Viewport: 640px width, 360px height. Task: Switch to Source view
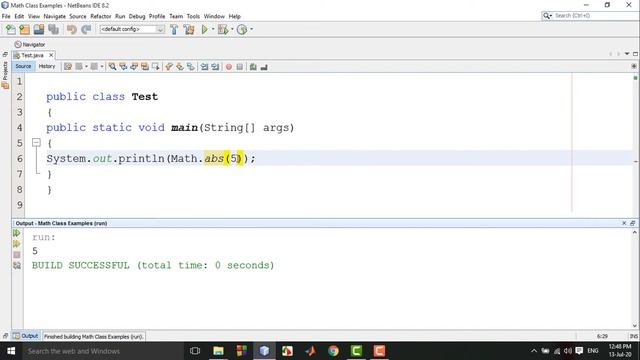23,66
